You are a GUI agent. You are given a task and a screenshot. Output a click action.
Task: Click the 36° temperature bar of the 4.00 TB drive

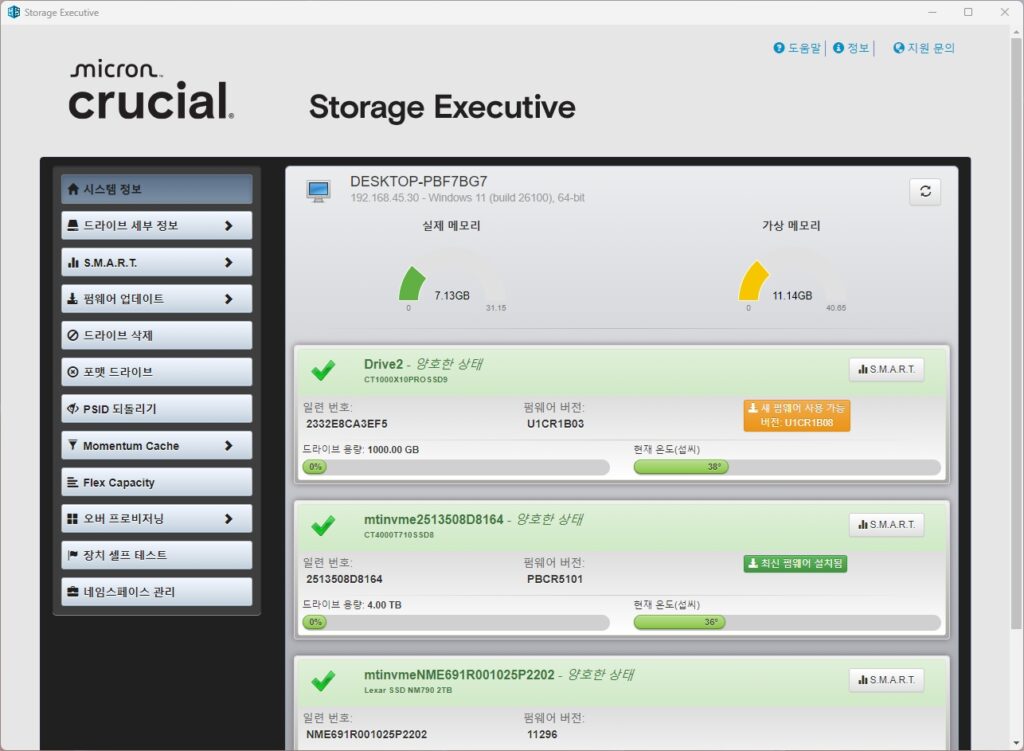[x=786, y=622]
